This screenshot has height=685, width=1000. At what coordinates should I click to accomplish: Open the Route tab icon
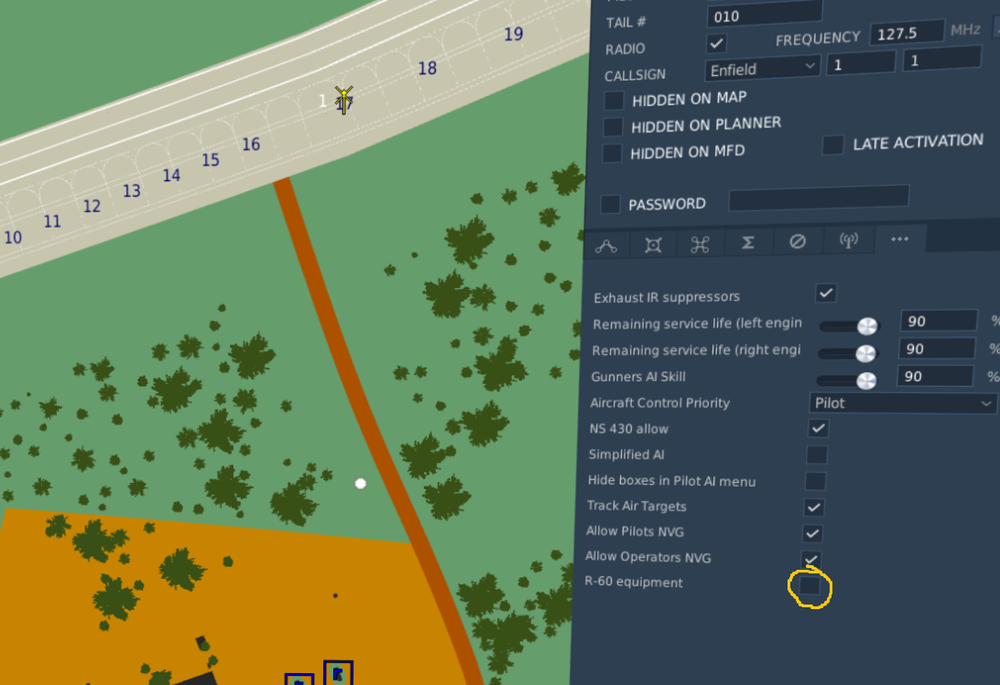tap(606, 246)
